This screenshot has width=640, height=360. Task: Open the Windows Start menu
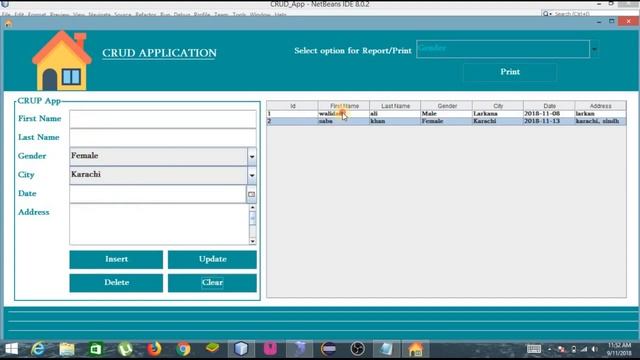point(11,349)
